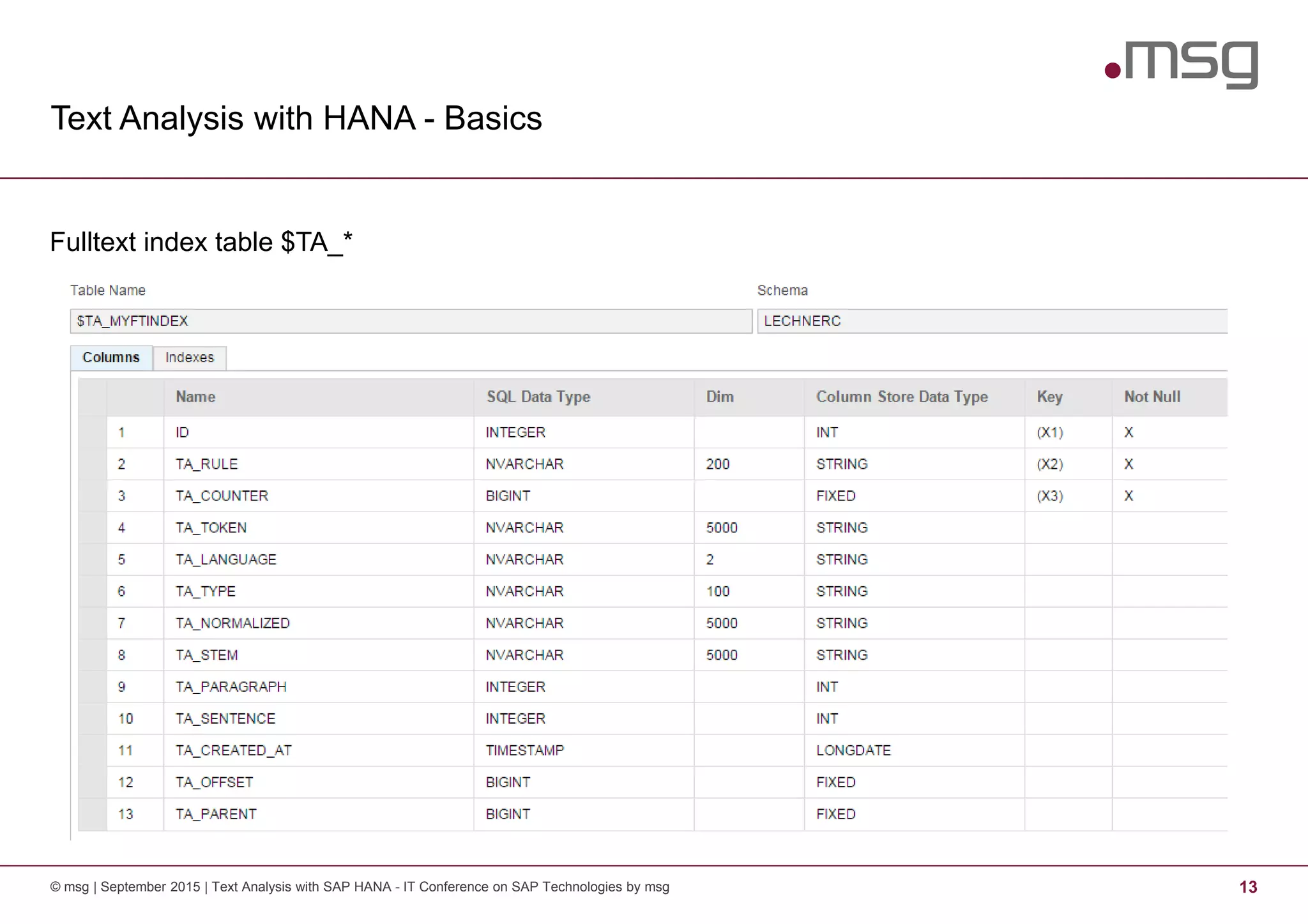Viewport: 1308px width, 924px height.
Task: Click the Schema field LECHNERC
Action: (992, 321)
